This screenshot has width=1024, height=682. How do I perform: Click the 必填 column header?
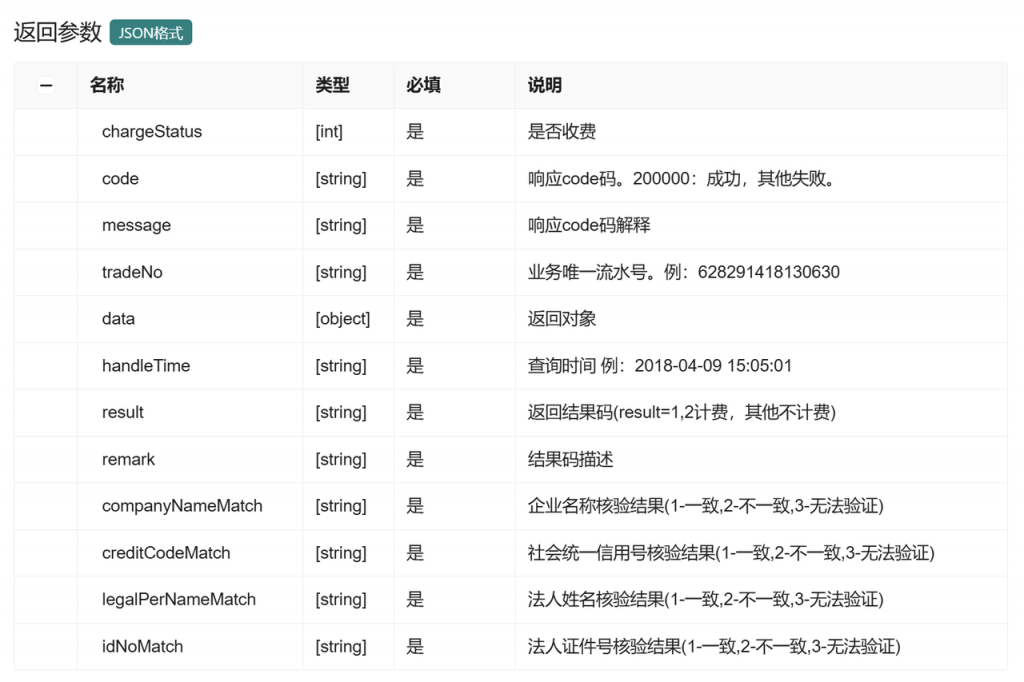tap(423, 86)
